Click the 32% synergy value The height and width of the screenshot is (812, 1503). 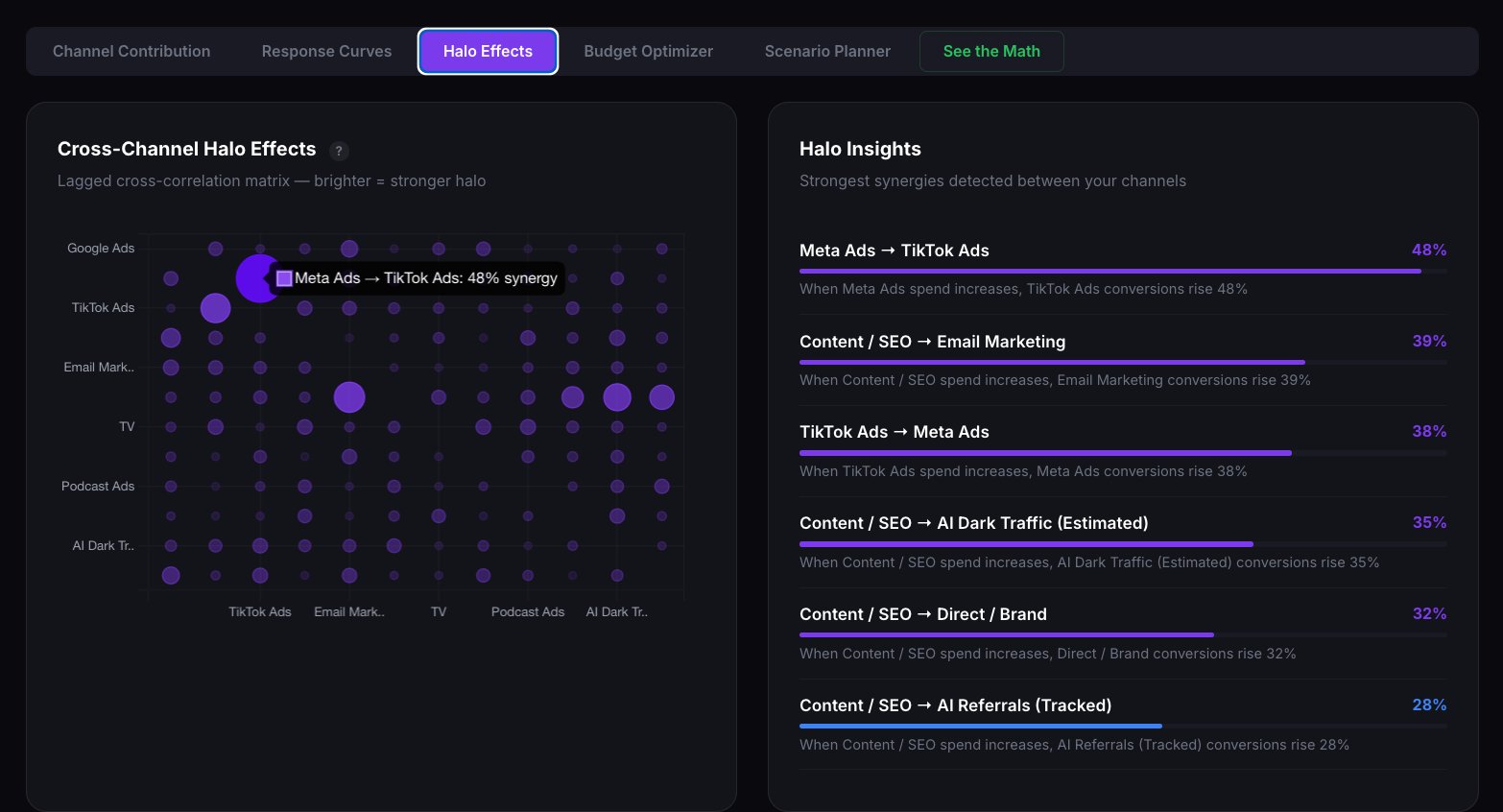click(1429, 613)
